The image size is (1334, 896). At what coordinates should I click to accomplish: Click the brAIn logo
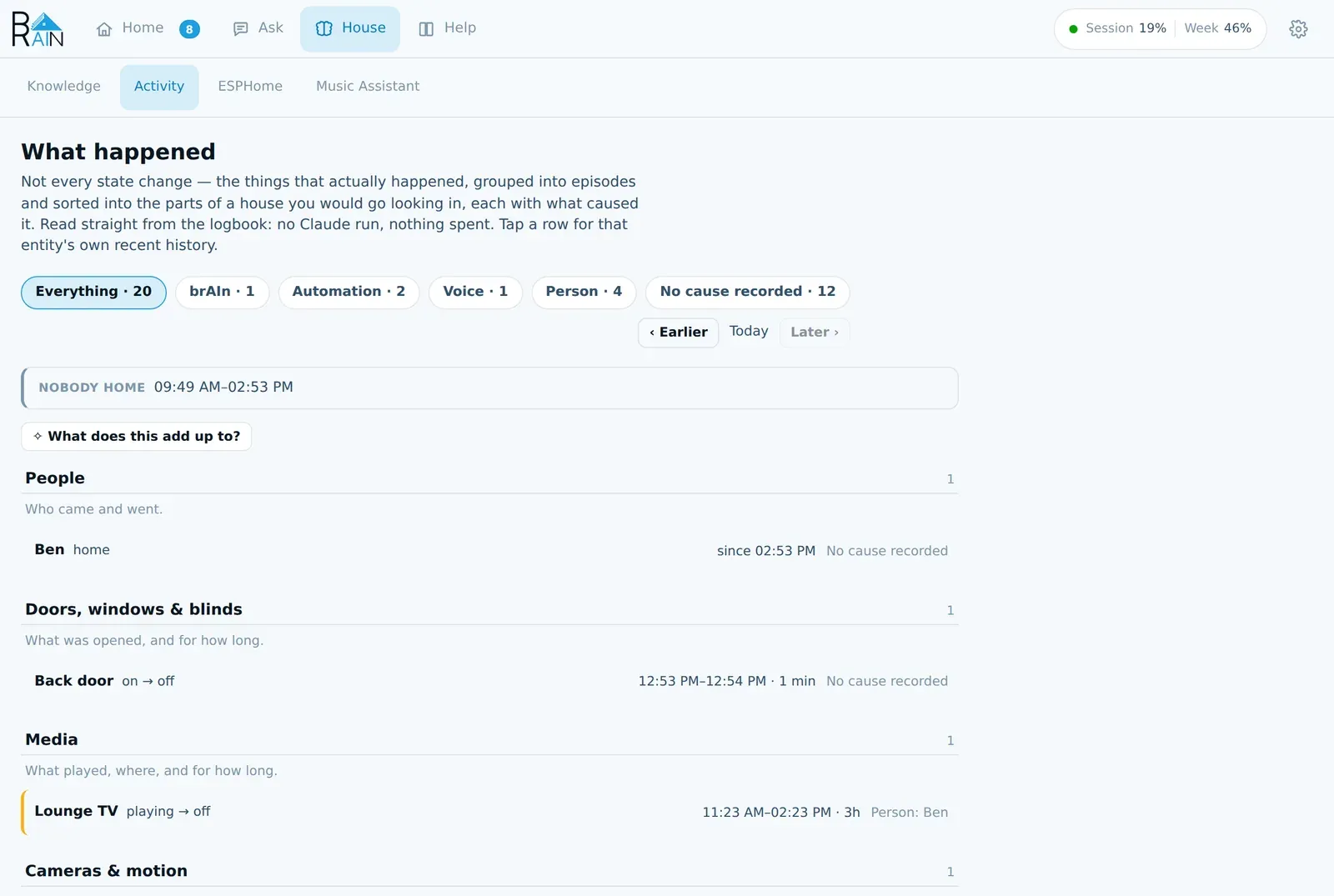tap(38, 29)
